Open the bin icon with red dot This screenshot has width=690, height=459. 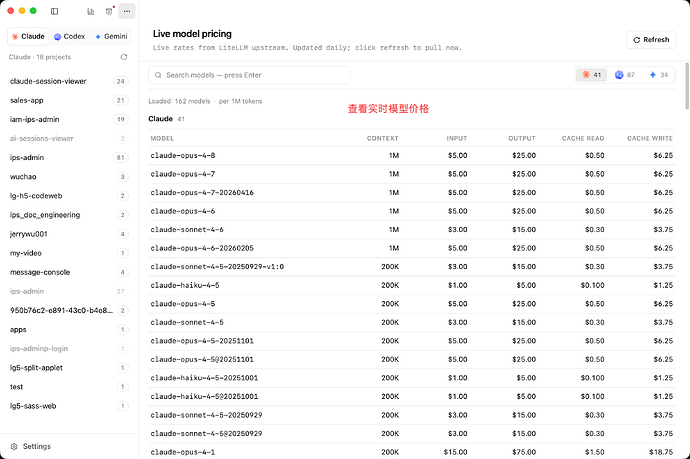pyautogui.click(x=109, y=11)
